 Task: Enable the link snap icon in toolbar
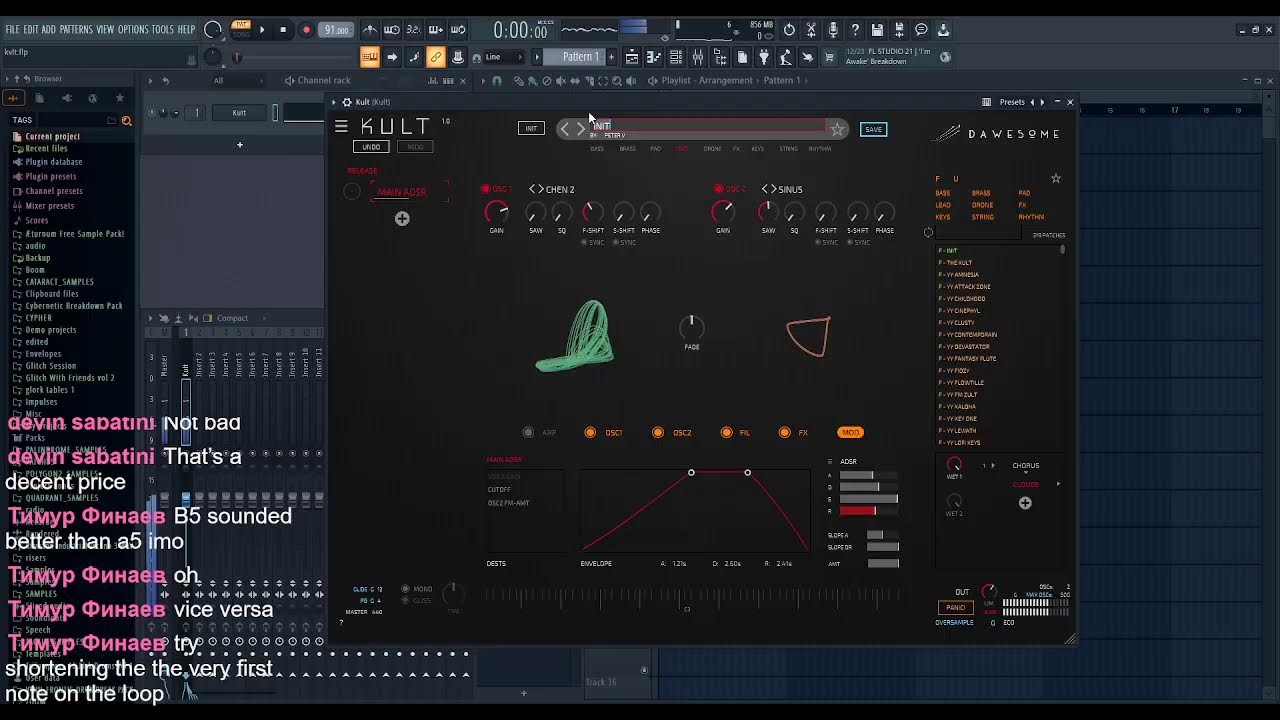[436, 57]
